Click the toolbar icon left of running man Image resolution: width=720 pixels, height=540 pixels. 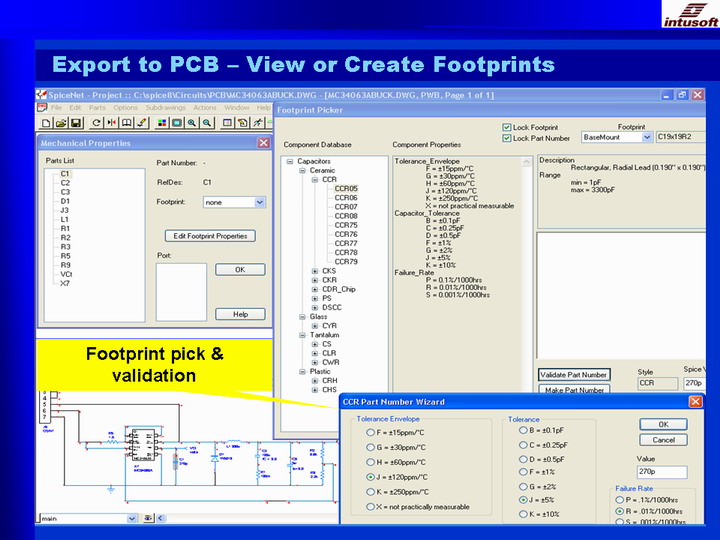(x=242, y=123)
